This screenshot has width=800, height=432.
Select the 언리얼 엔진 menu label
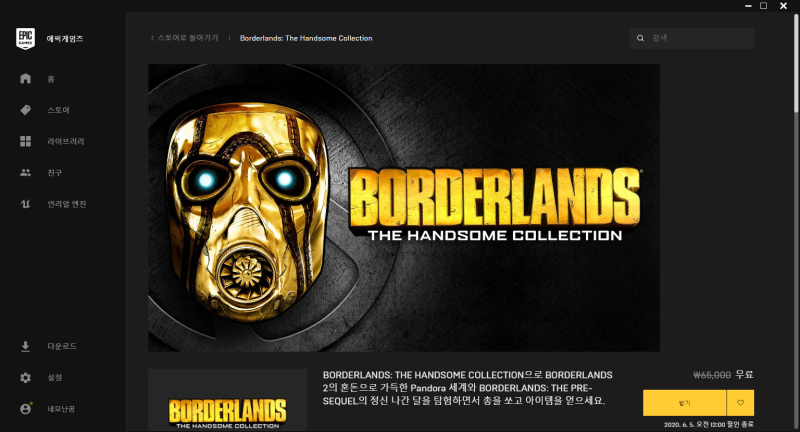point(67,204)
